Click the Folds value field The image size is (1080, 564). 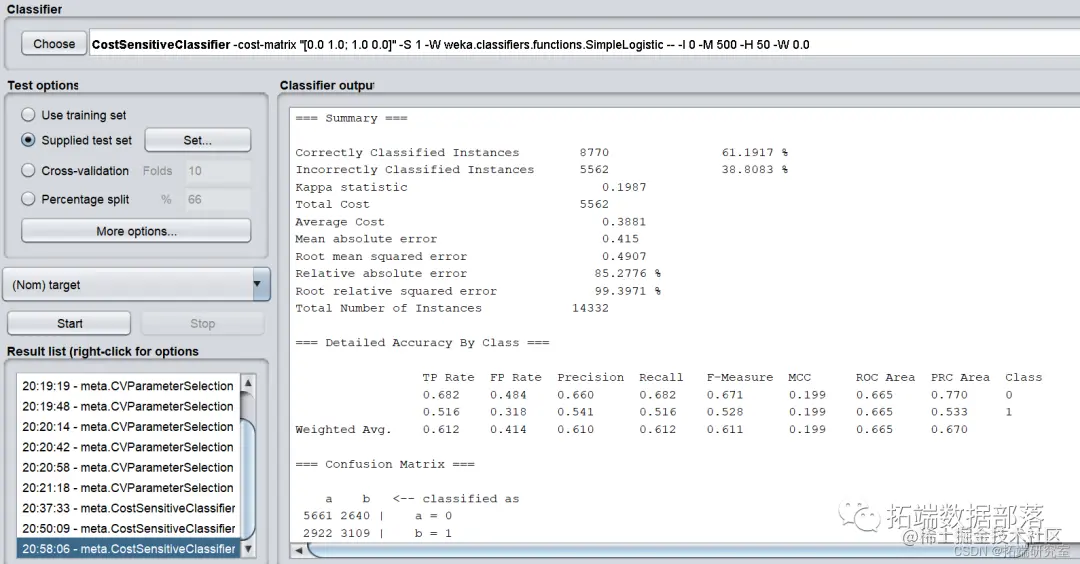click(218, 171)
